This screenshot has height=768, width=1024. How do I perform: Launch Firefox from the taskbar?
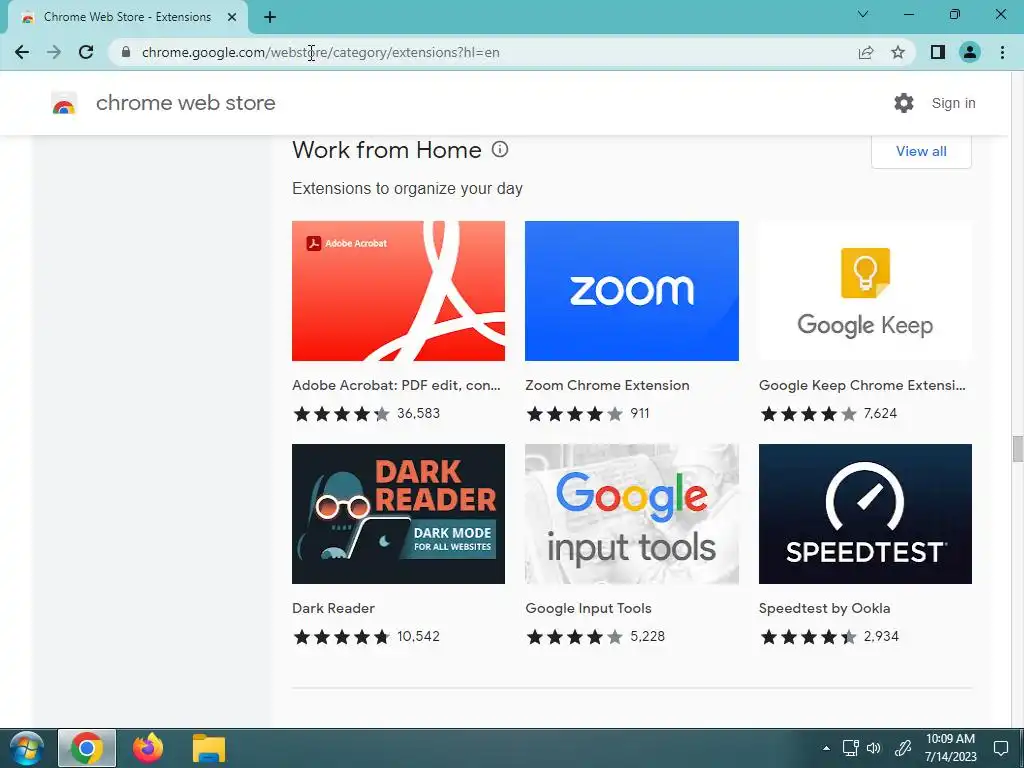pos(148,748)
